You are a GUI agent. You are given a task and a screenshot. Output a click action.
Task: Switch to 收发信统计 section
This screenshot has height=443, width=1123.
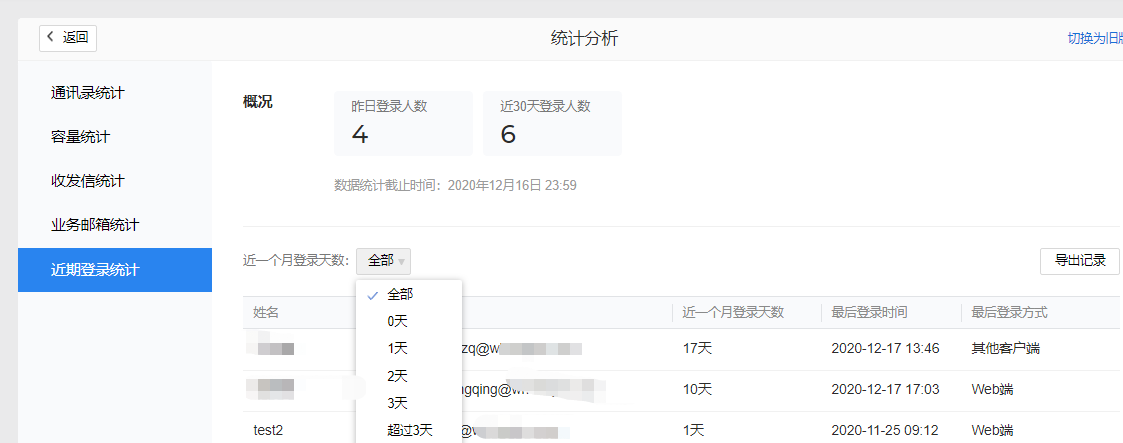click(x=88, y=181)
